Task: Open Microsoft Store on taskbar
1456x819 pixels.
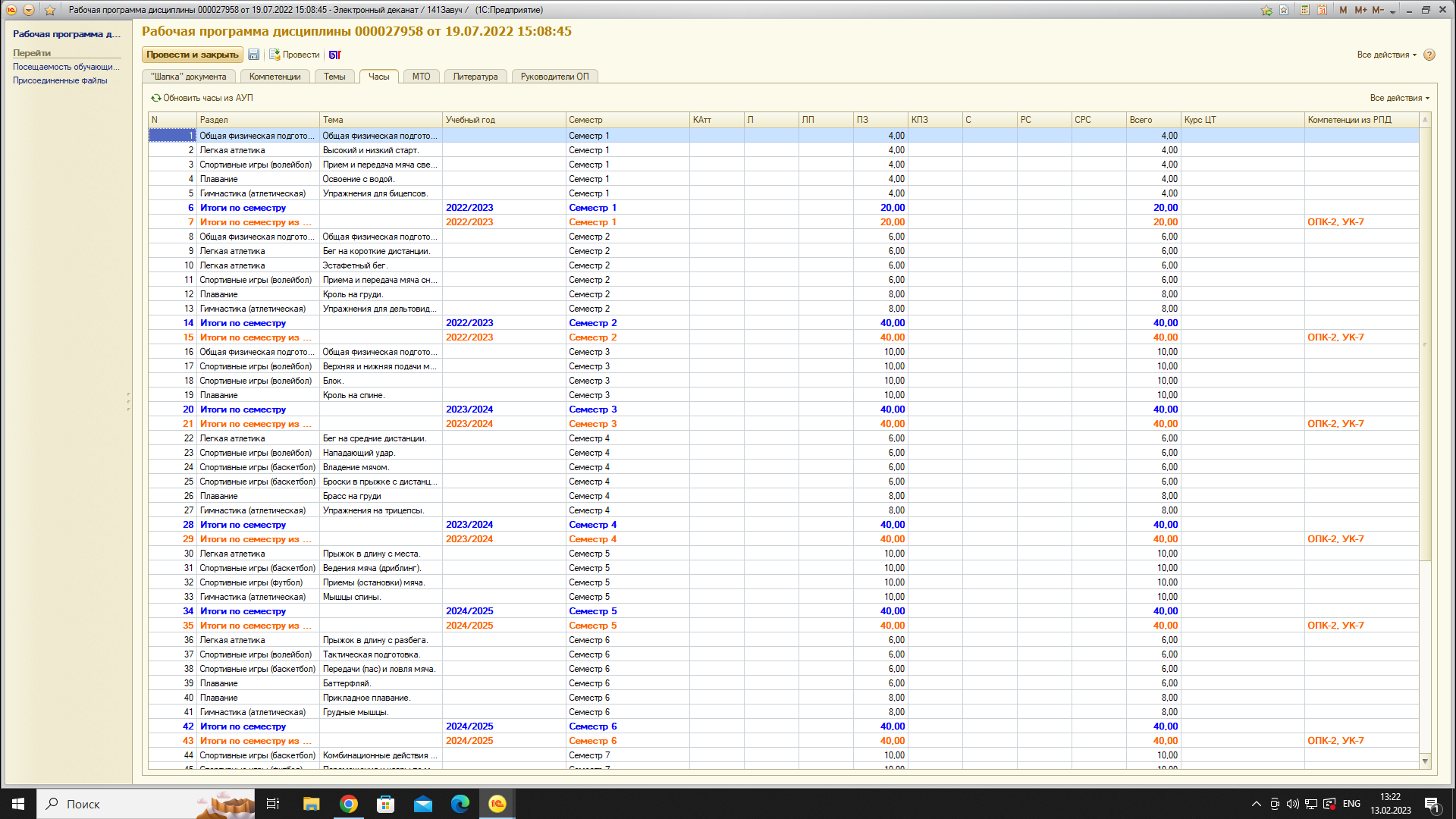Action: [x=386, y=804]
